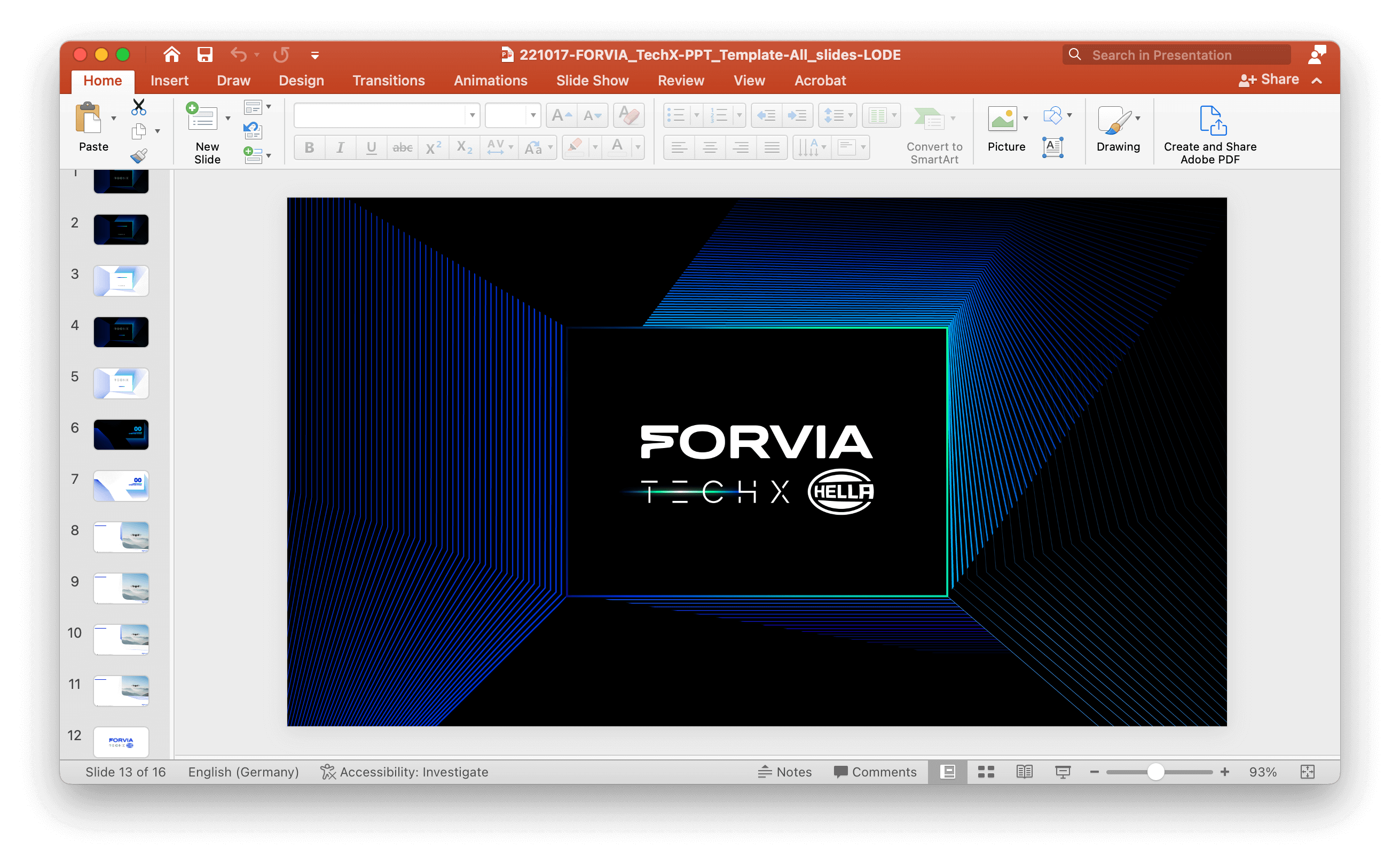Expand the Paste options arrow

[114, 118]
